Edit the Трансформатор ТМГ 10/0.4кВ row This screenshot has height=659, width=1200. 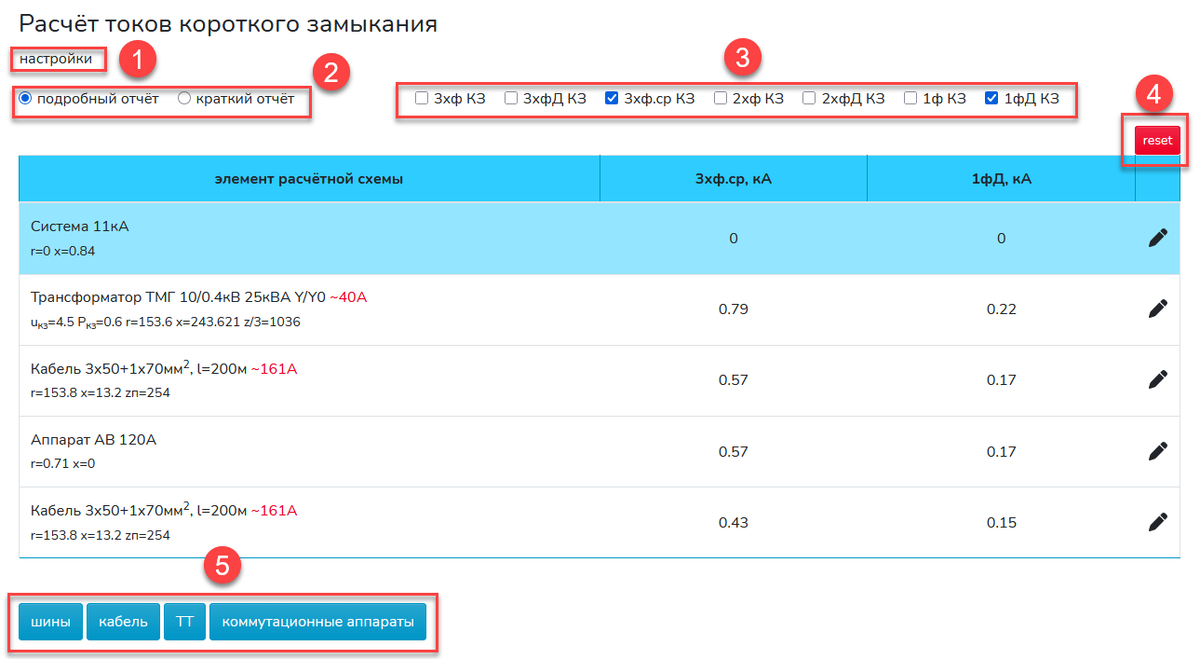click(x=1158, y=308)
